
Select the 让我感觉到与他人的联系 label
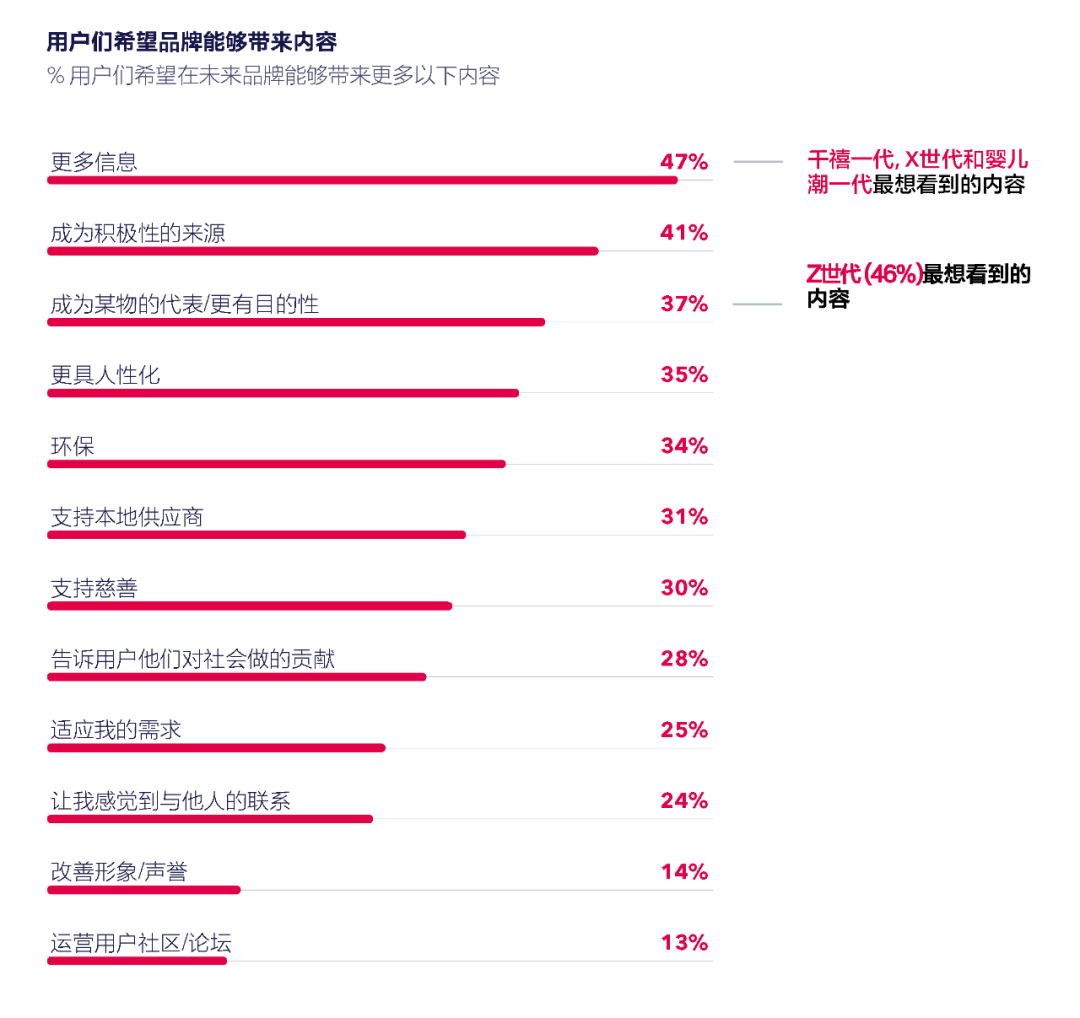point(171,801)
